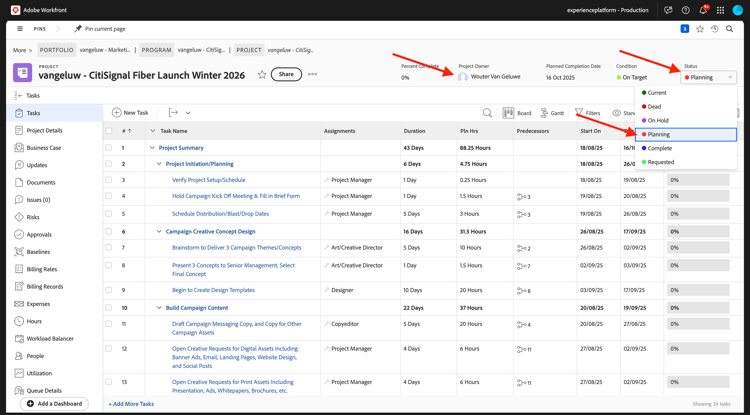Select On Hold status option
This screenshot has width=750, height=415.
(686, 120)
